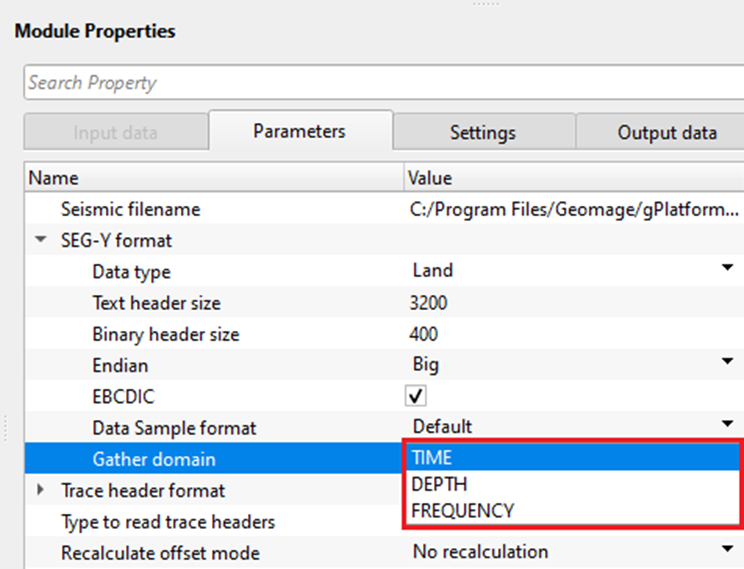Click the Binary header size value 400
Image resolution: width=744 pixels, height=569 pixels.
[x=424, y=334]
